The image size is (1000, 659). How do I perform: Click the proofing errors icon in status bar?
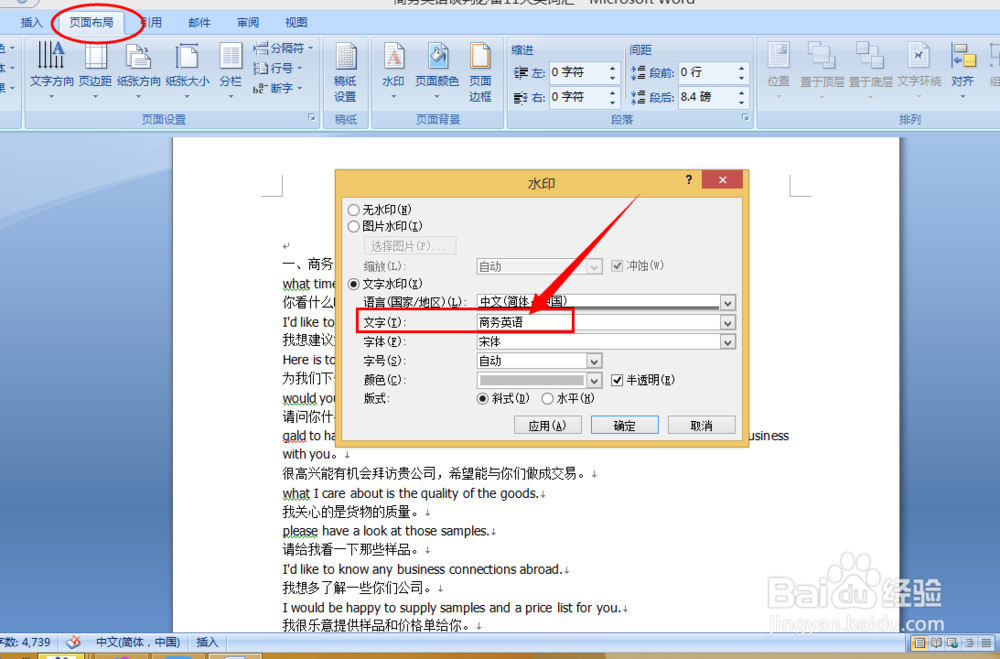coord(74,642)
